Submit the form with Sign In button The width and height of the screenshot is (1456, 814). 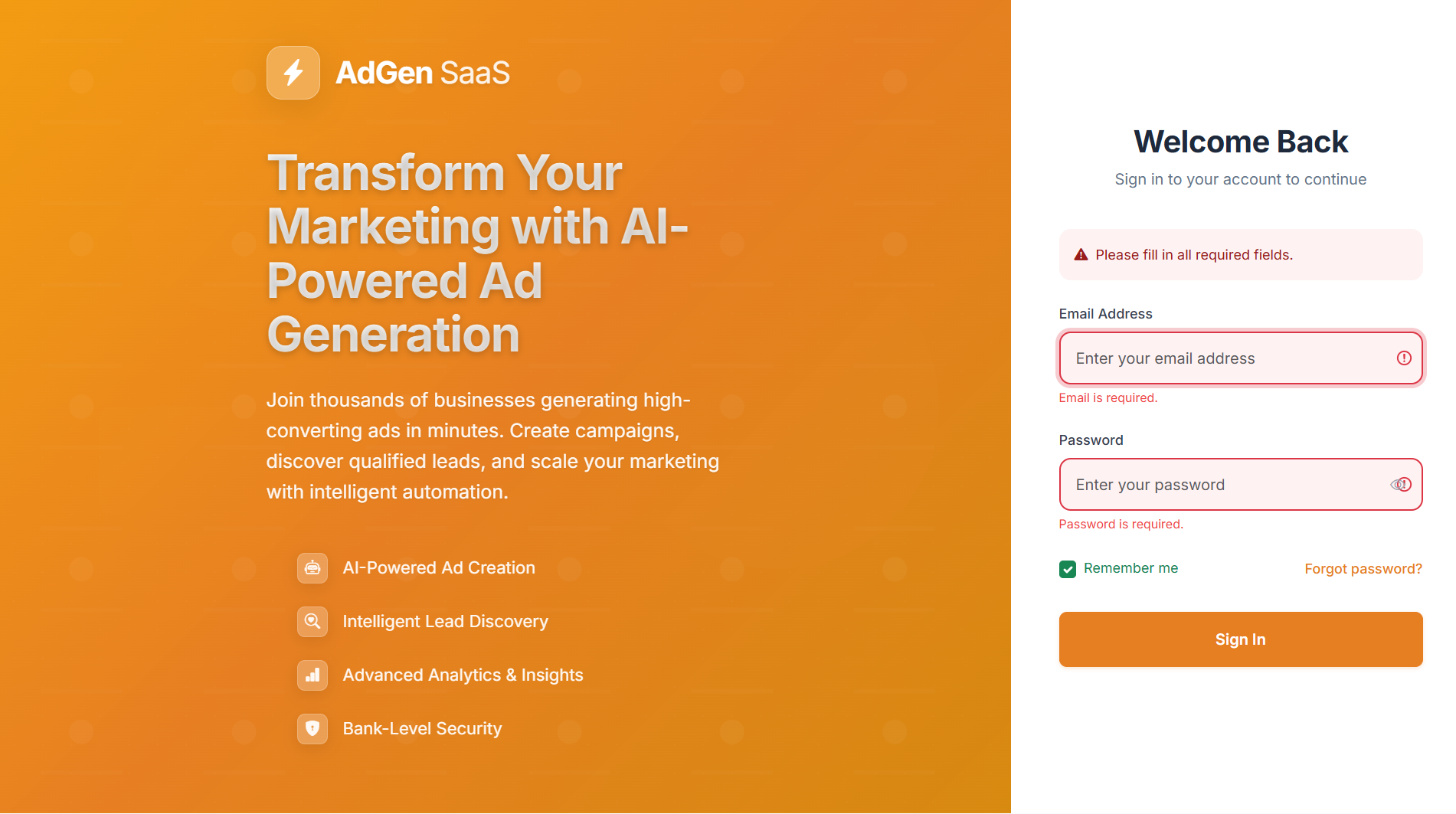coord(1241,639)
